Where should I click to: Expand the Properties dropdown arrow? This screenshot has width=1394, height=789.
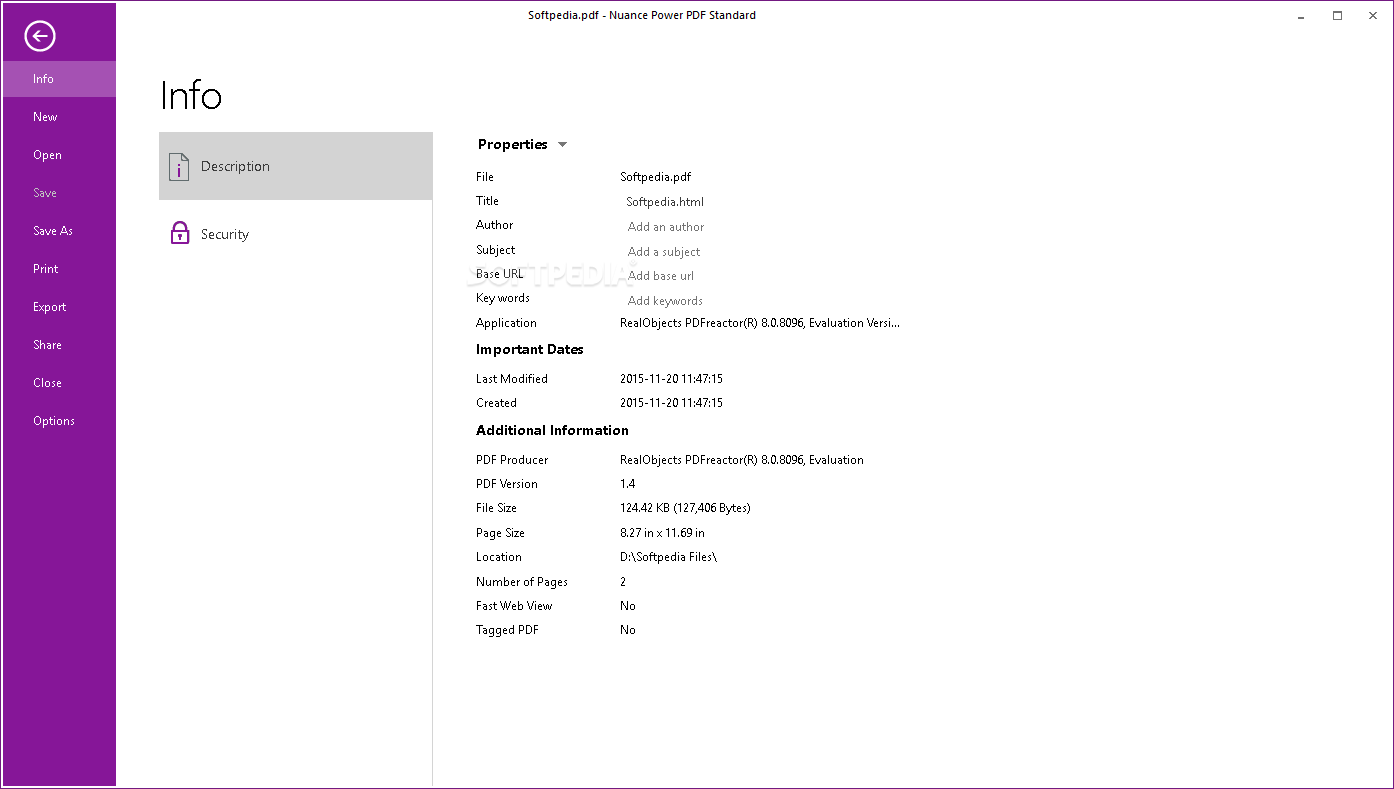tap(562, 145)
